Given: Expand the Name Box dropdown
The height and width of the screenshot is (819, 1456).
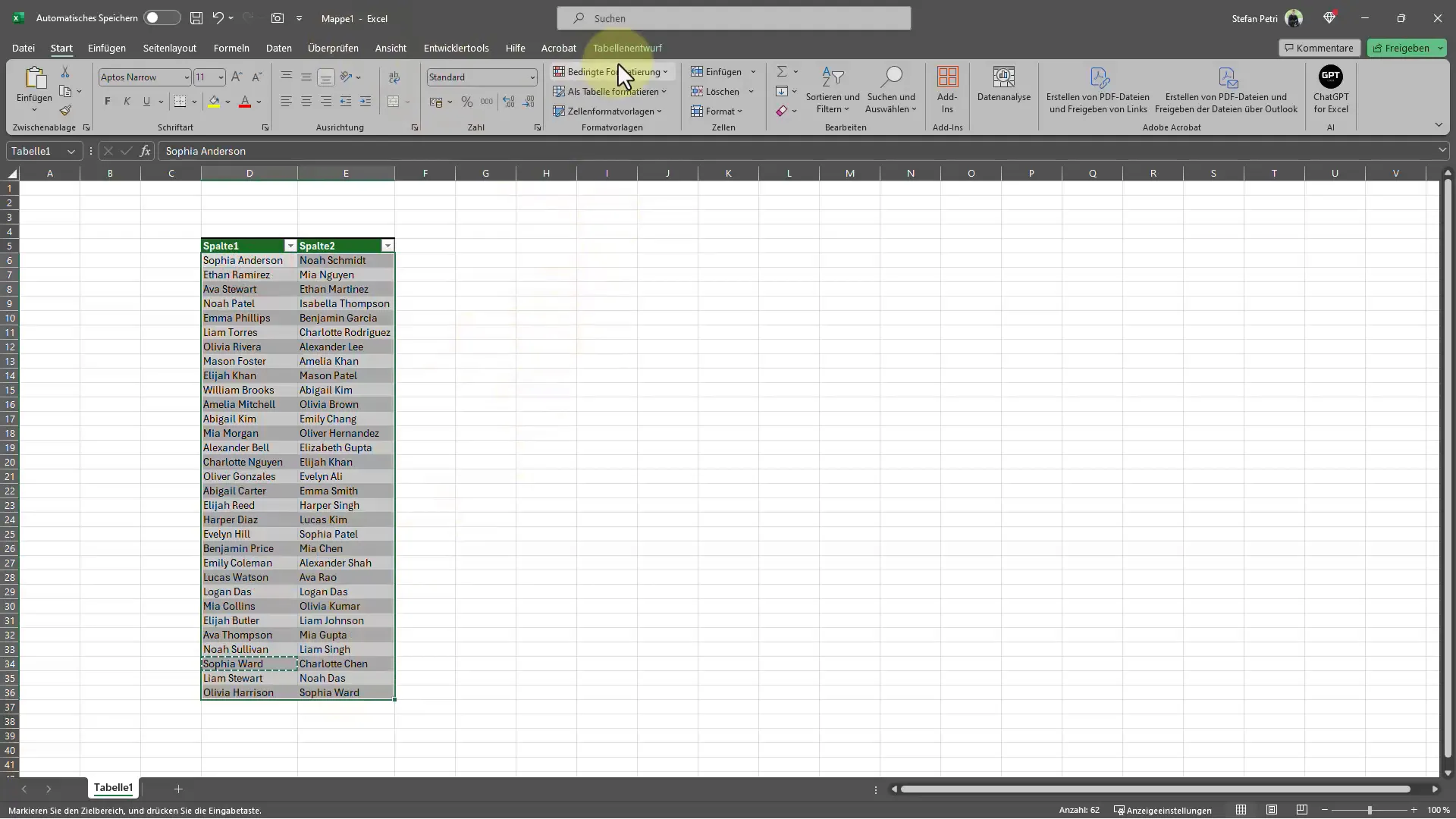Looking at the screenshot, I should click(x=71, y=151).
